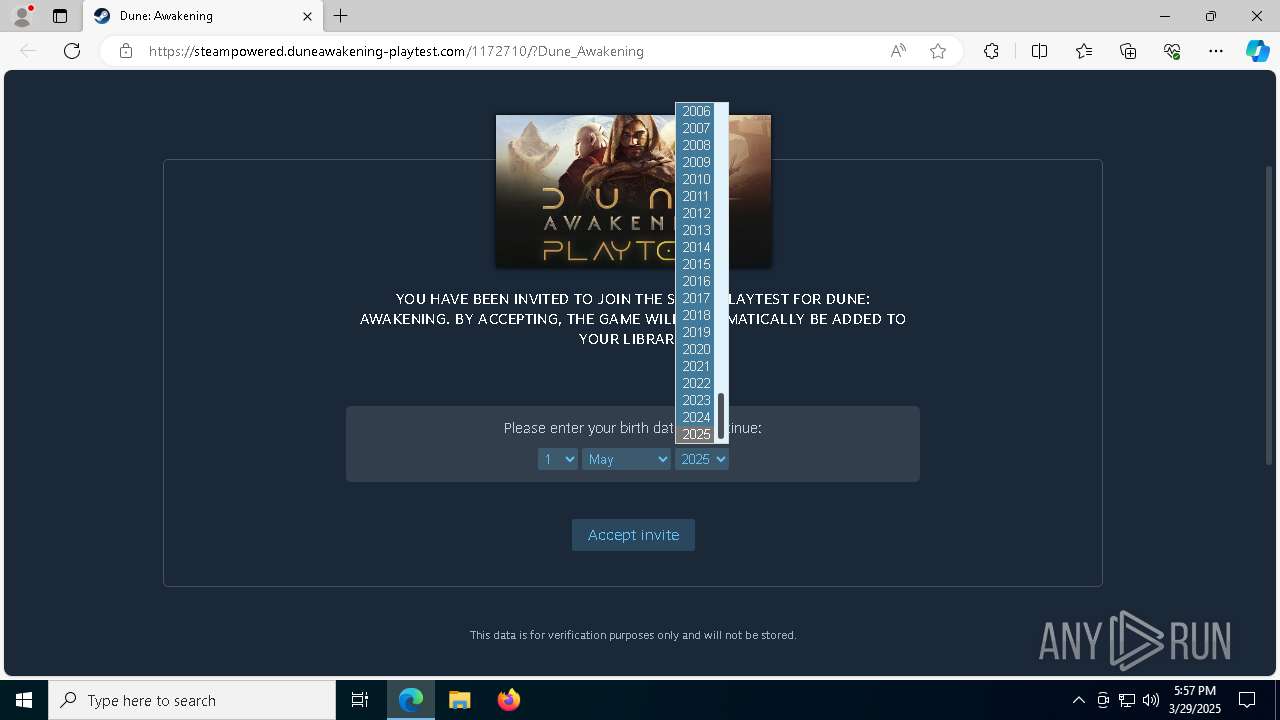Open network tray icon
Viewport: 1280px width, 720px height.
[1127, 700]
